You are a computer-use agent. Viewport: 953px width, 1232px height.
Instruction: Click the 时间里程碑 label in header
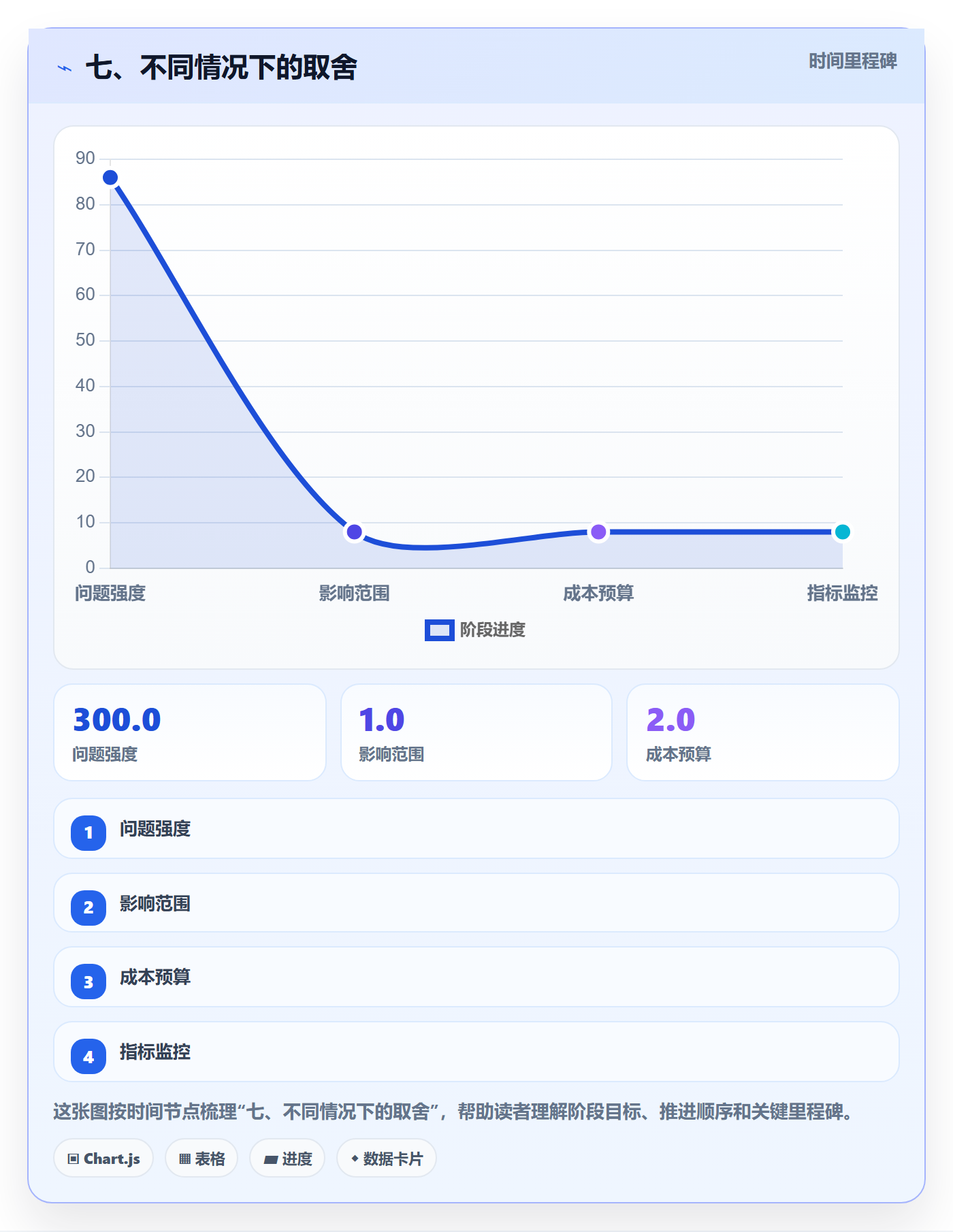852,61
